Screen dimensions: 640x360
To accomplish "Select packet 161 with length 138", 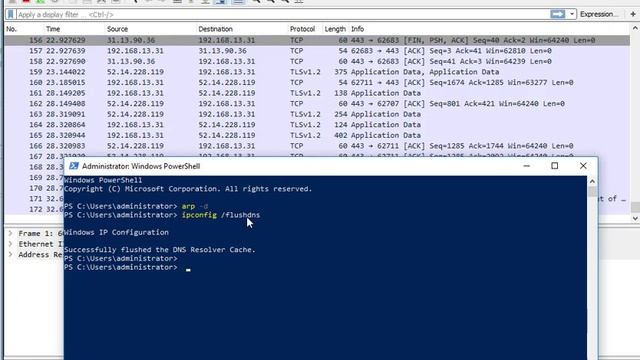I will click(x=317, y=93).
